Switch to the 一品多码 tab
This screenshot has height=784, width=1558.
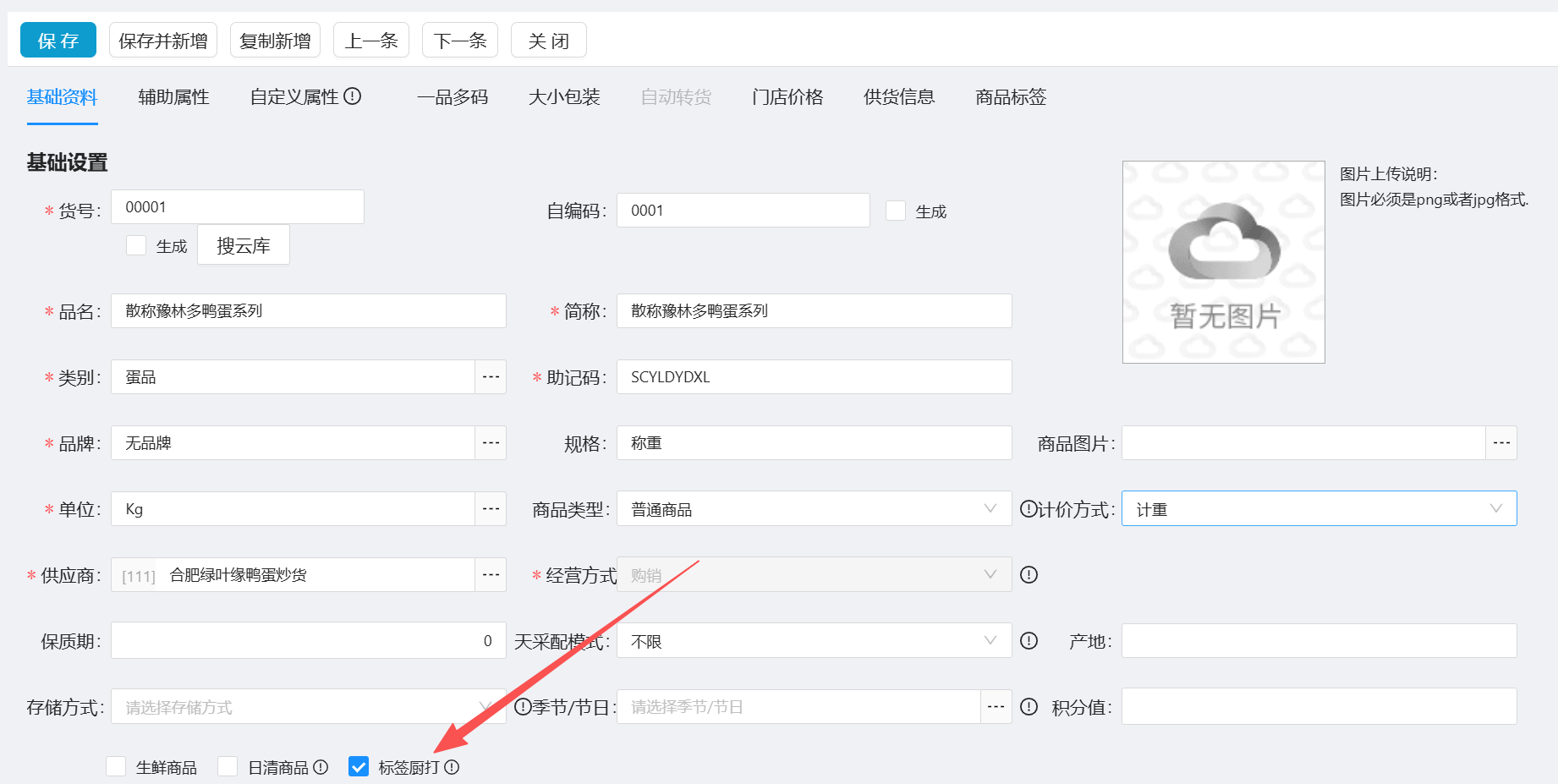tap(453, 97)
